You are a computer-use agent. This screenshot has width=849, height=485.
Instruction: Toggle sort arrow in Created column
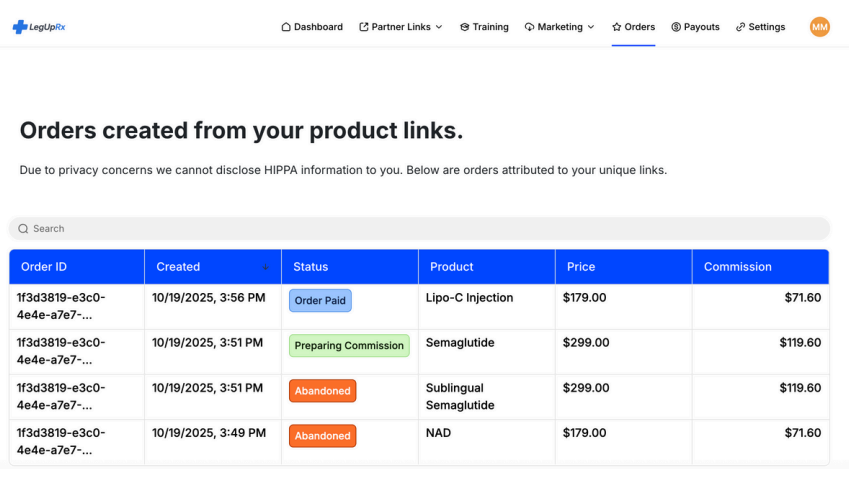point(265,267)
